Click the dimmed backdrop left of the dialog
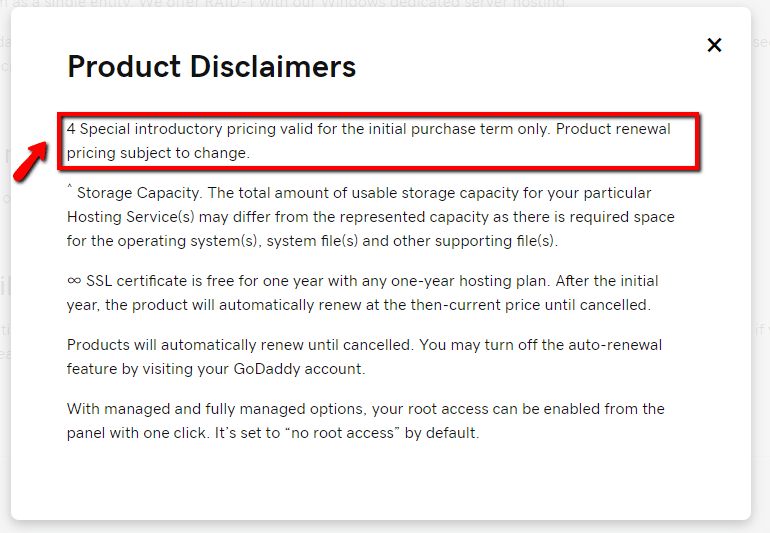The height and width of the screenshot is (533, 770). tap(5, 300)
